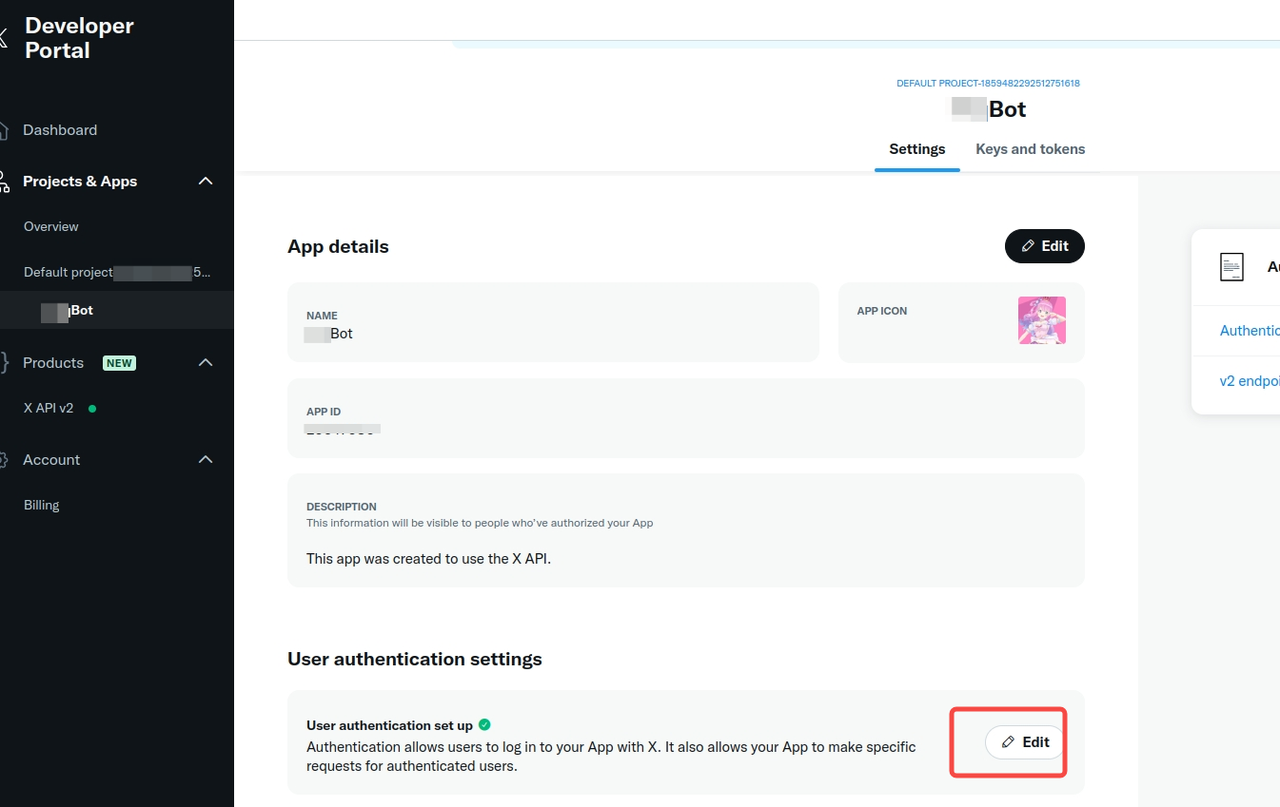The width and height of the screenshot is (1280, 807).
Task: Open the Account menu label
Action: click(x=51, y=460)
